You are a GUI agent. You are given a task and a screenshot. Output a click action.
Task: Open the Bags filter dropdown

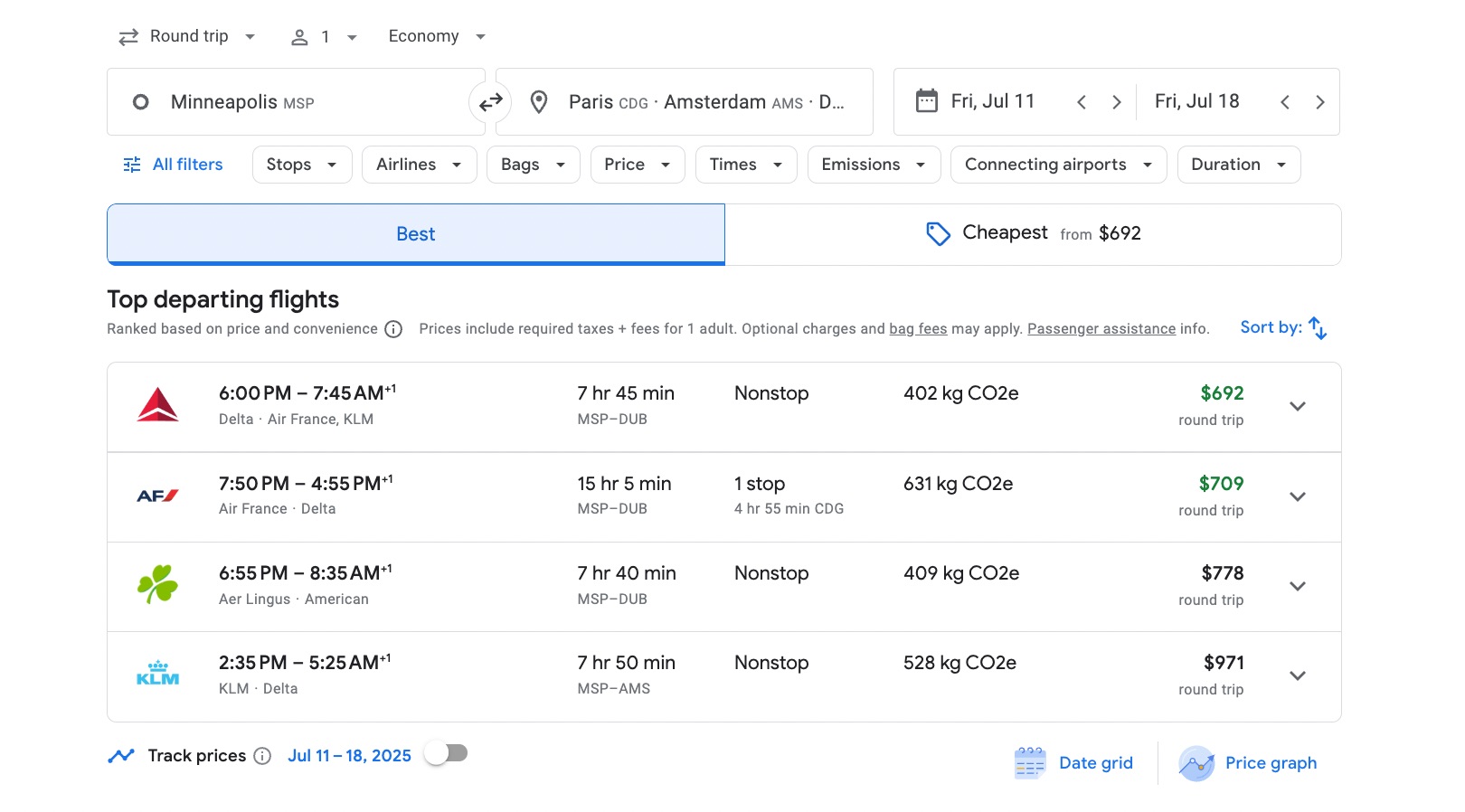534,165
